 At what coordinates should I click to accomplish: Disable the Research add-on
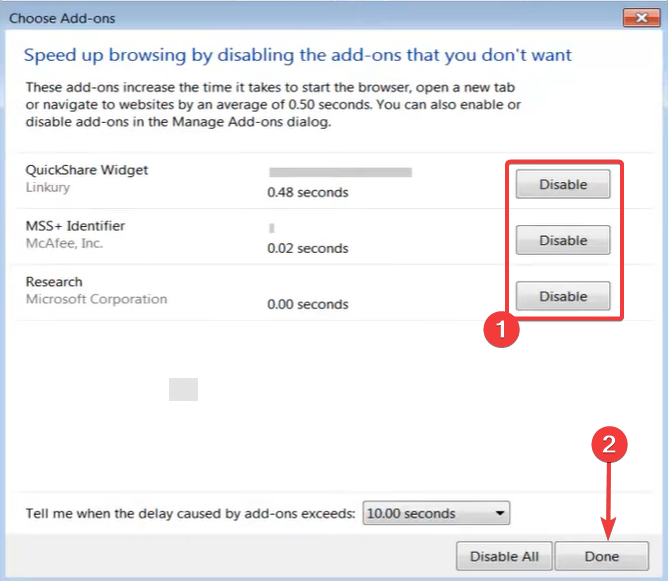pyautogui.click(x=563, y=296)
